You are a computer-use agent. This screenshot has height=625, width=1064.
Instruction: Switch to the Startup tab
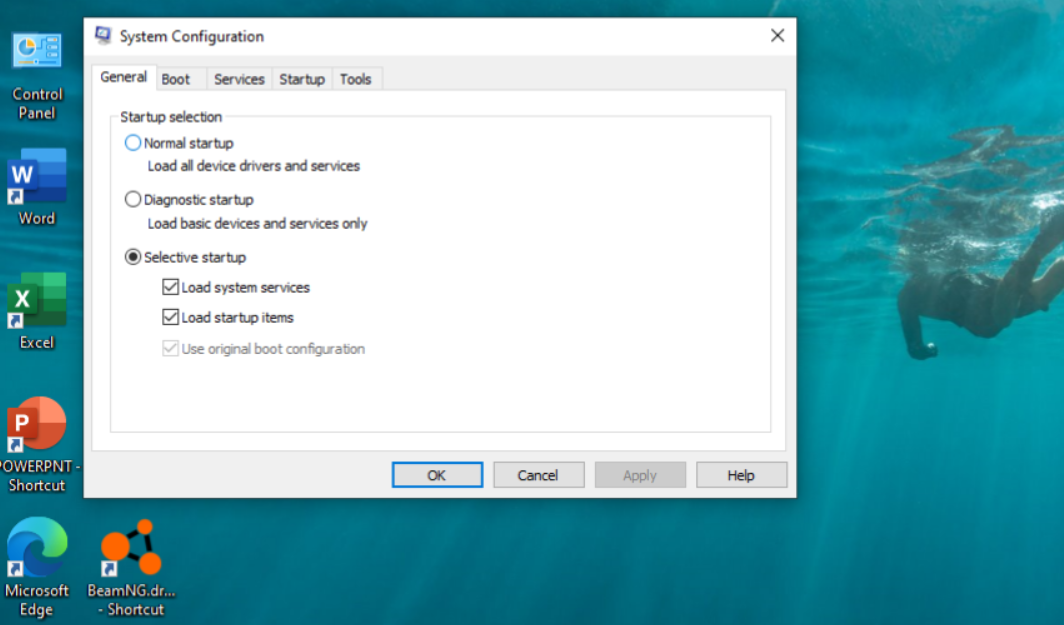coord(301,78)
